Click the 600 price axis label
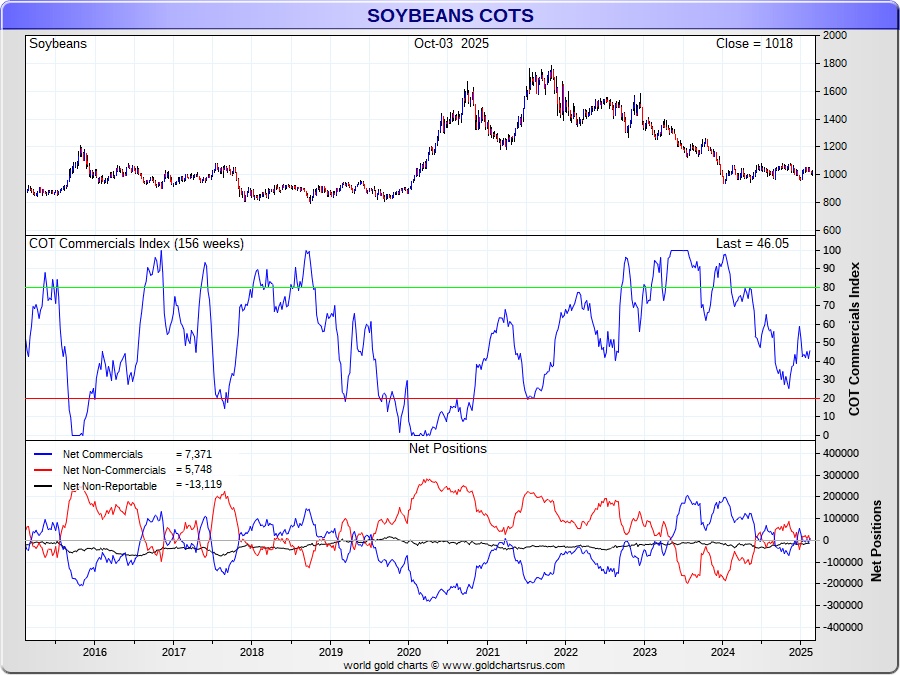The image size is (900, 675). click(x=832, y=231)
